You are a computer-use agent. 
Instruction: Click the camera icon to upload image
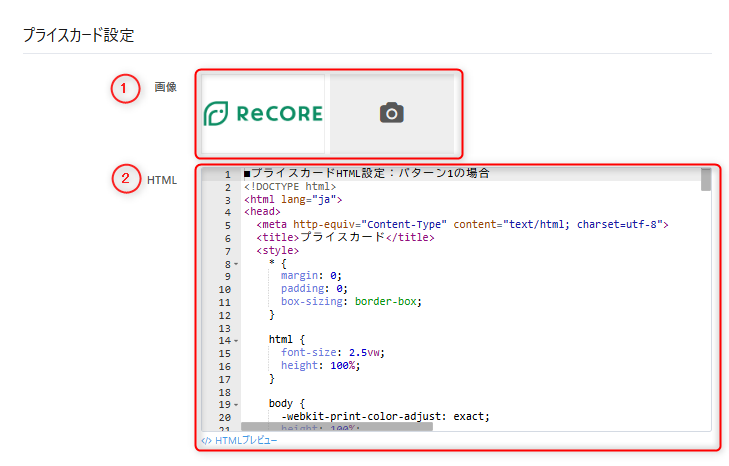click(391, 113)
